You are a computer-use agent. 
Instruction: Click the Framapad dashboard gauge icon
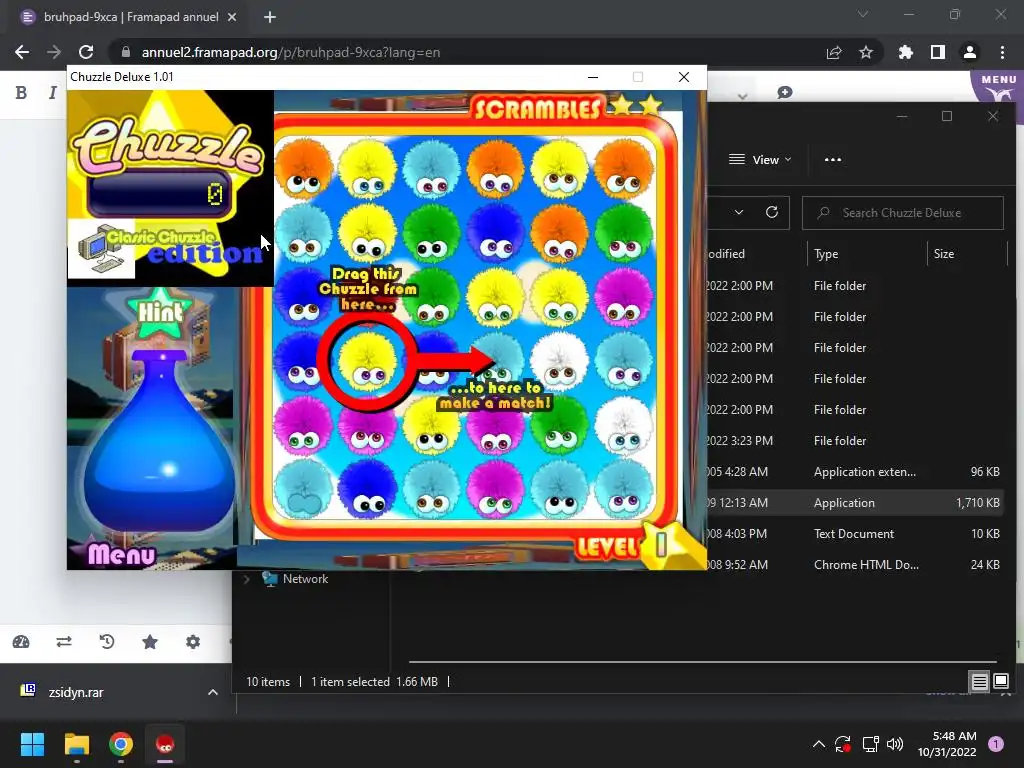coord(21,642)
